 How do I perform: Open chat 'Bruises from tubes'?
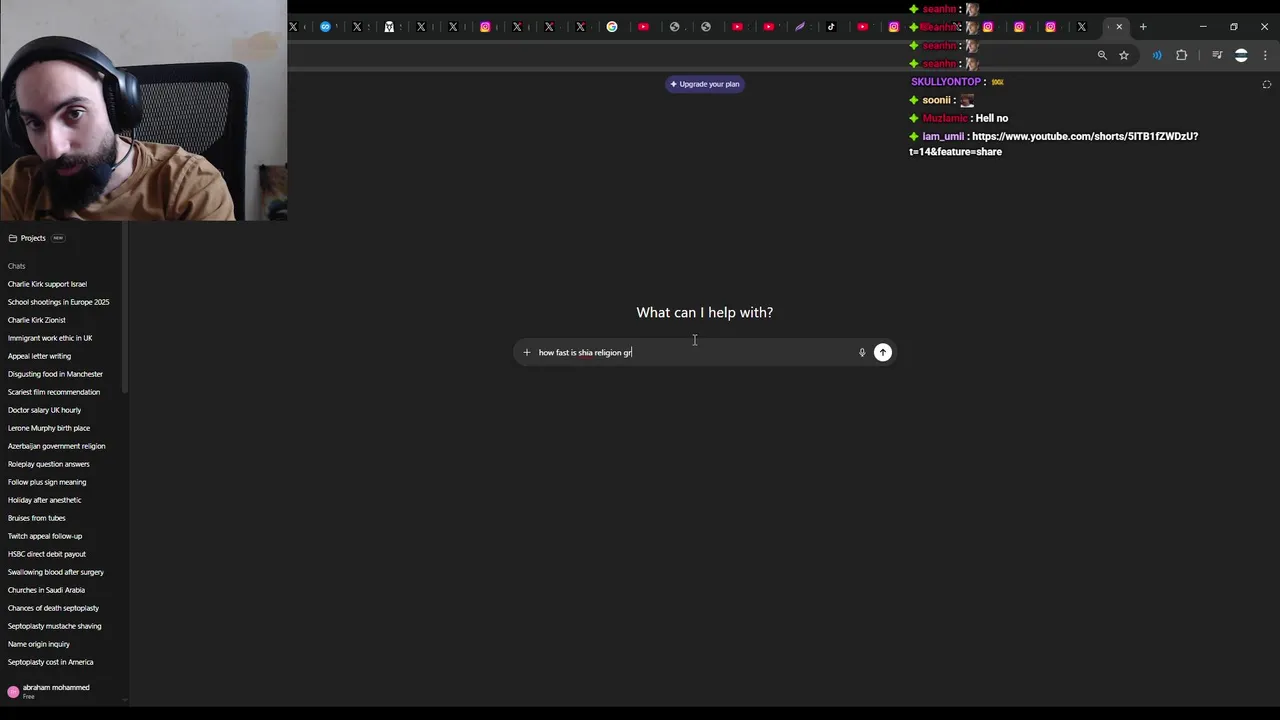[x=36, y=518]
